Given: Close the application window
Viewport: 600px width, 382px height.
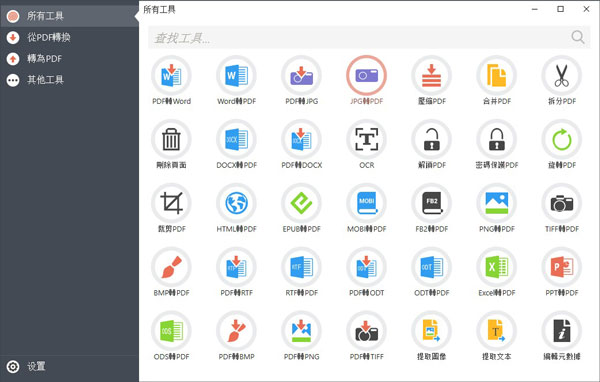Looking at the screenshot, I should (x=586, y=9).
